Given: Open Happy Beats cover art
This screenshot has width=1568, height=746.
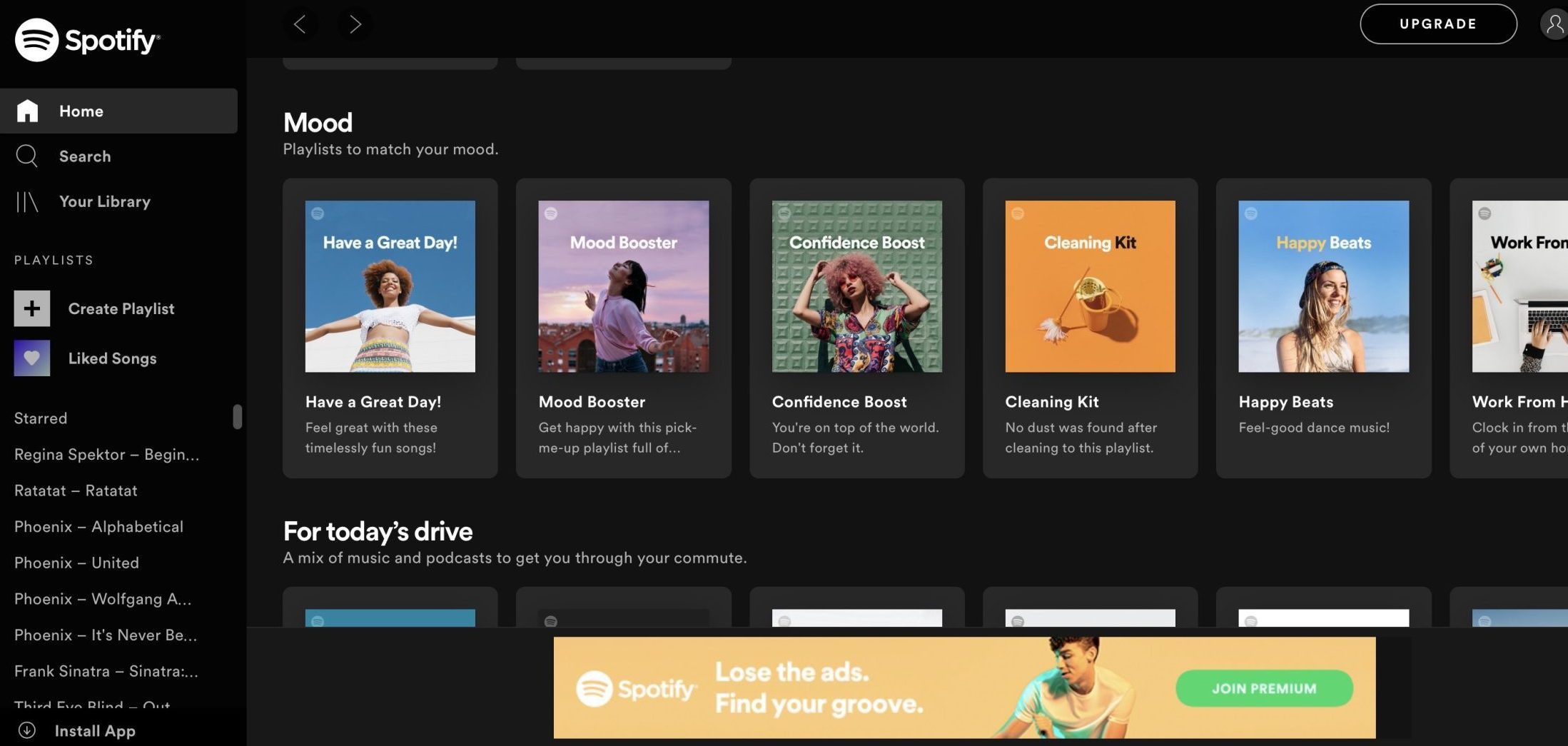Looking at the screenshot, I should click(x=1324, y=286).
